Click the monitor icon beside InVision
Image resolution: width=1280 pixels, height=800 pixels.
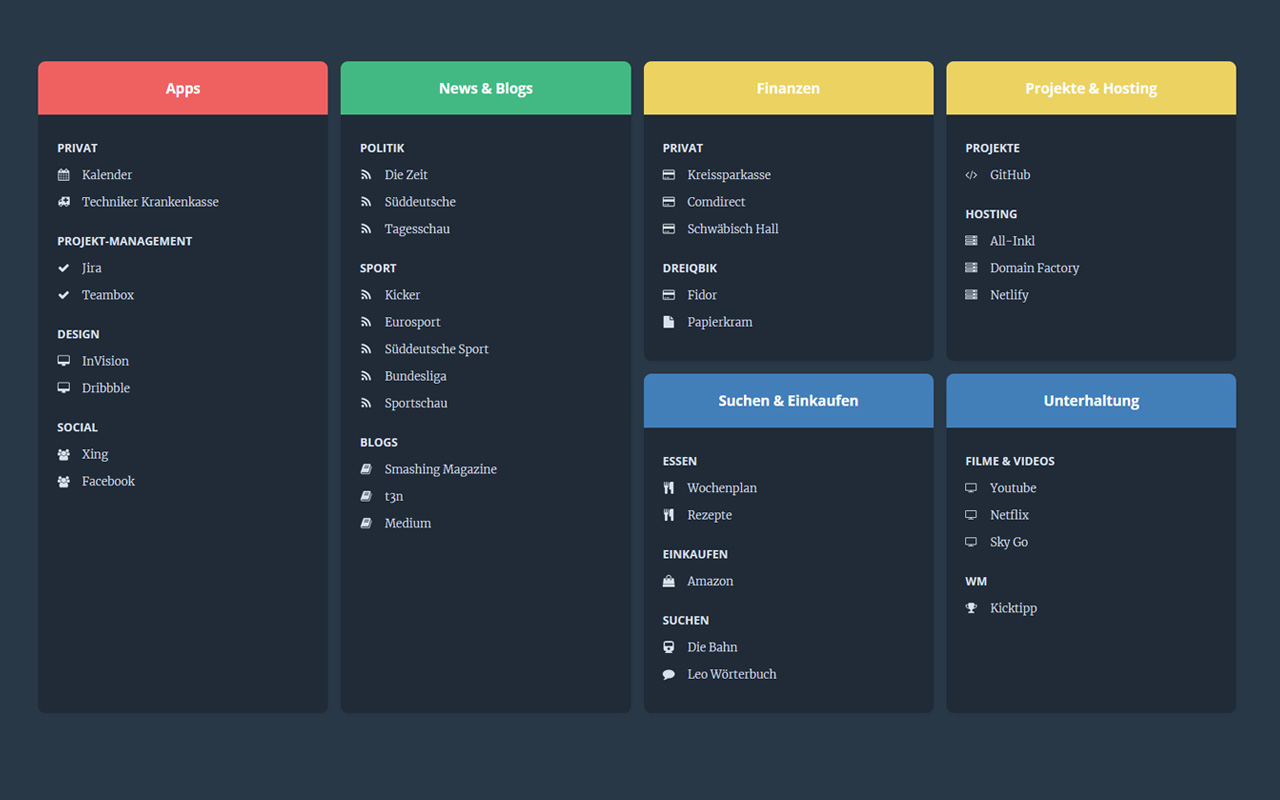point(64,361)
